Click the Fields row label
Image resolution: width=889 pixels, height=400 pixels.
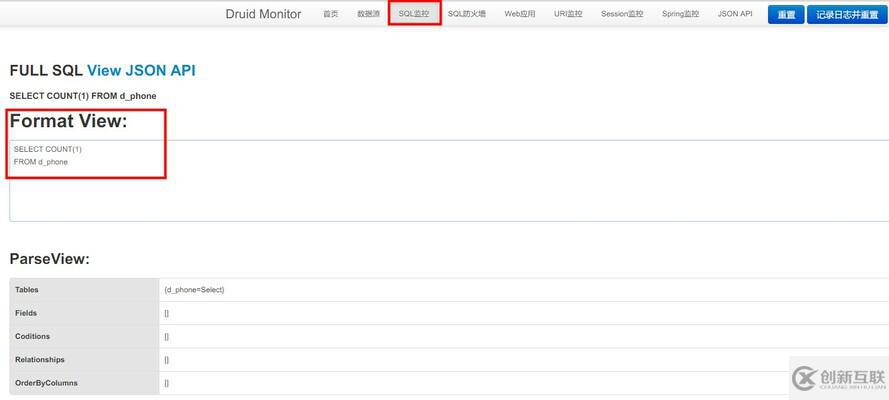[26, 313]
